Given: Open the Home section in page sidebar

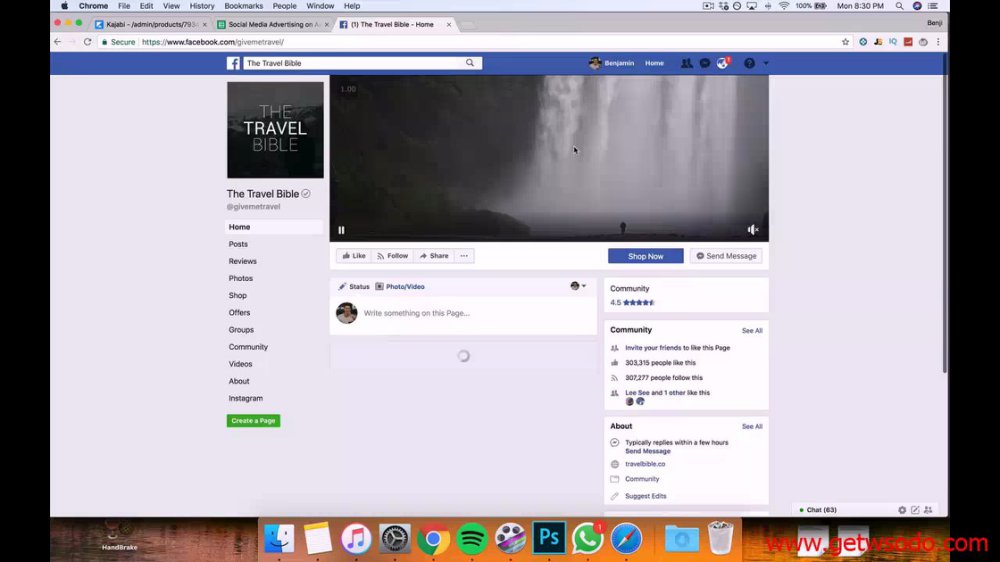Looking at the screenshot, I should click(x=274, y=227).
